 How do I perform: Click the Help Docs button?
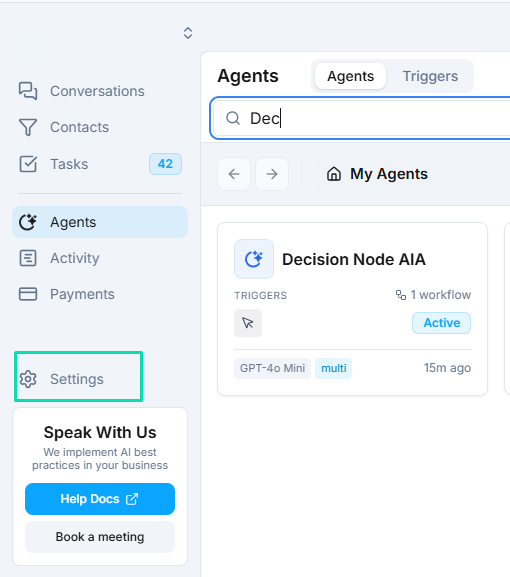[x=100, y=499]
